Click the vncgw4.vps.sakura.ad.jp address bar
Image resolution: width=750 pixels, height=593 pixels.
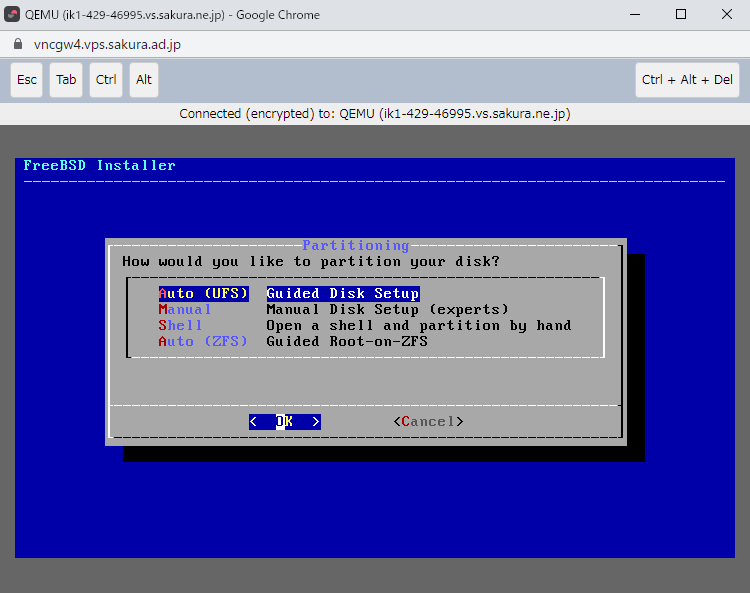(x=107, y=45)
